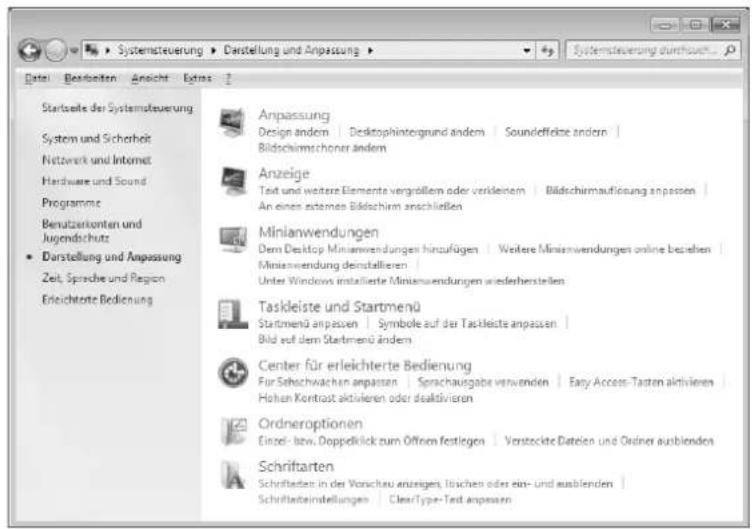The image size is (754, 529).
Task: Open the Anpassung heading
Action: click(x=294, y=115)
